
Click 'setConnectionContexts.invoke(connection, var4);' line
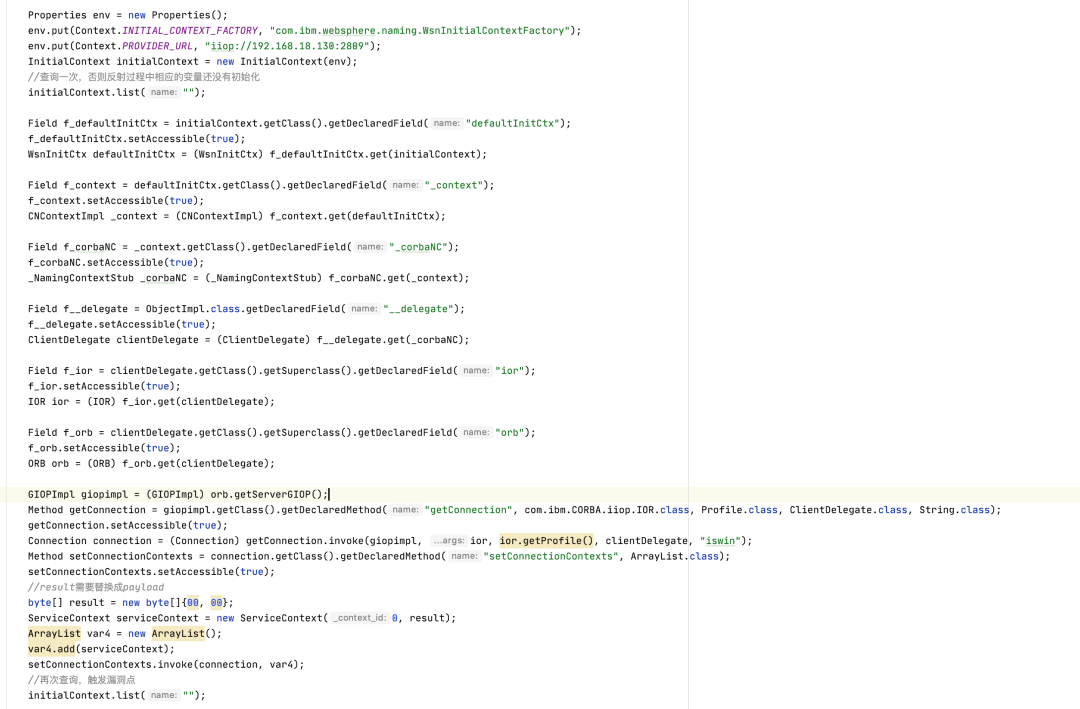[166, 665]
